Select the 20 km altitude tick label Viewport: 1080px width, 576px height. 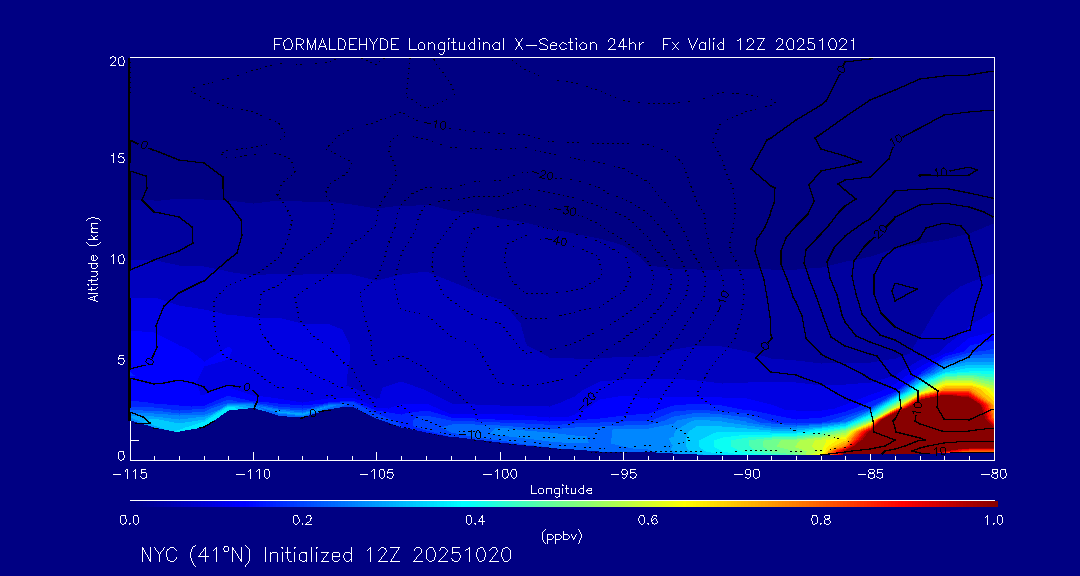(116, 61)
